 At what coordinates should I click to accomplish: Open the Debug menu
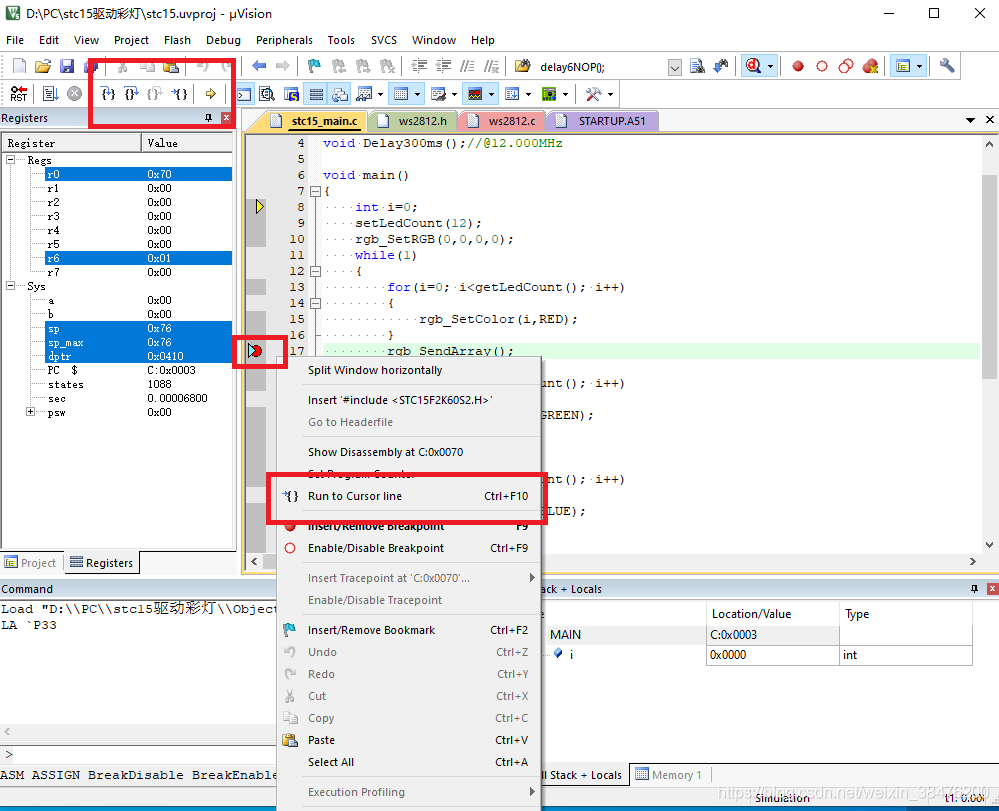(x=223, y=40)
